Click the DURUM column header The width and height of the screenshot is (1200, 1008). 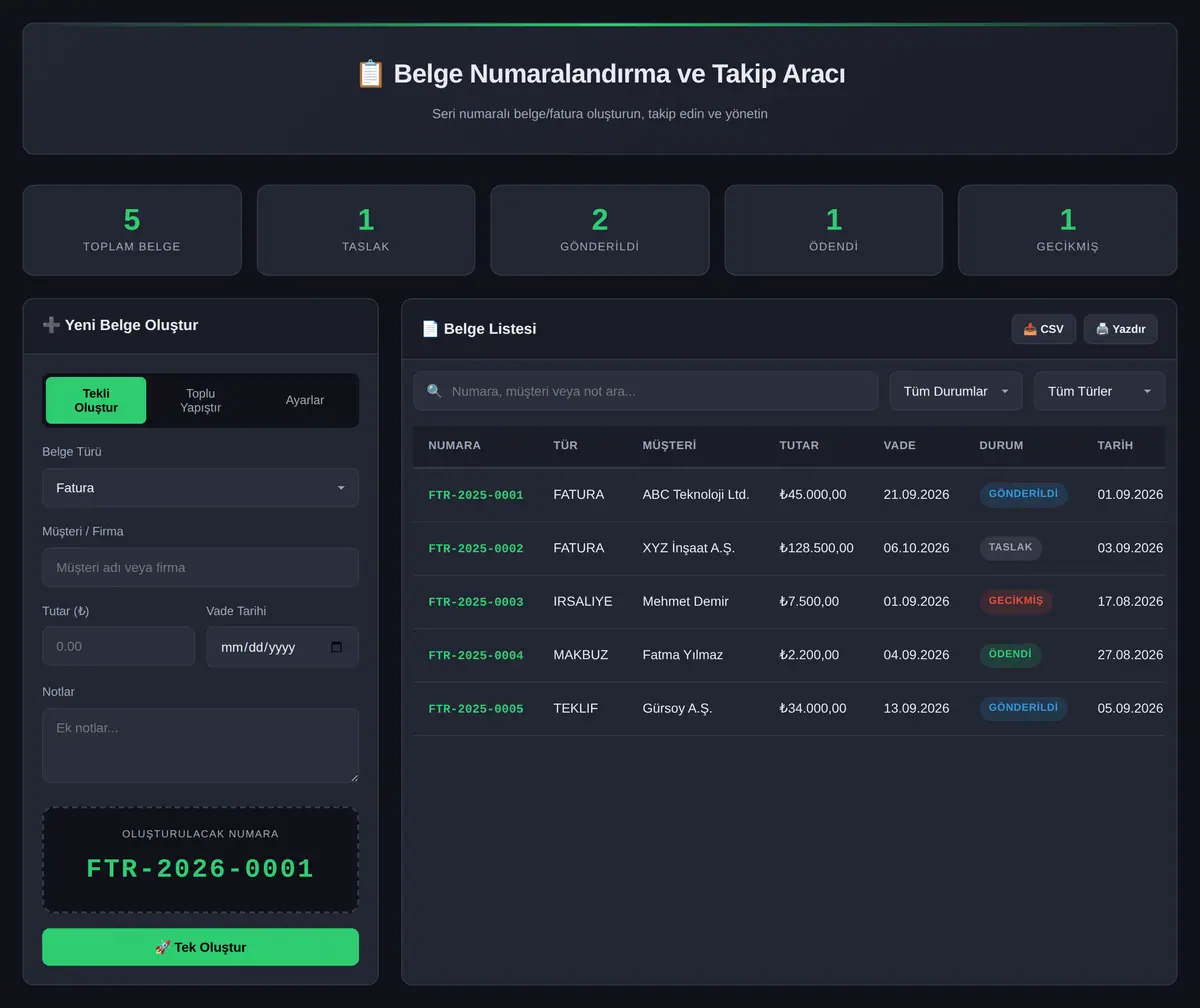click(1001, 445)
